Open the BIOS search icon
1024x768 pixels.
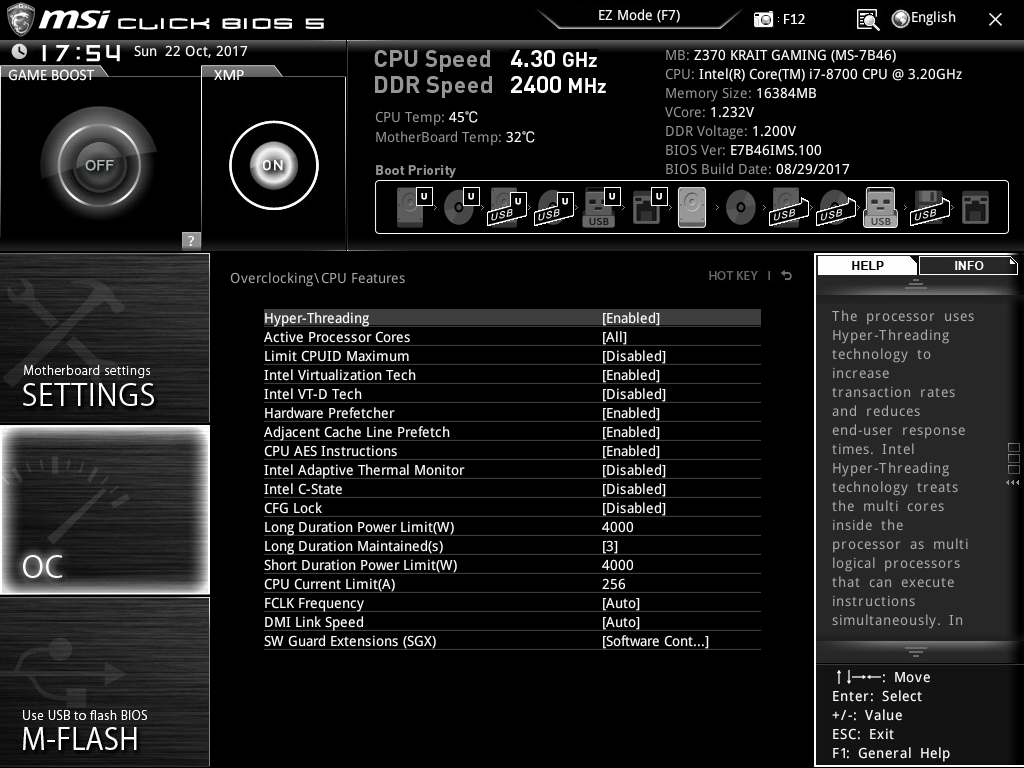[x=868, y=19]
